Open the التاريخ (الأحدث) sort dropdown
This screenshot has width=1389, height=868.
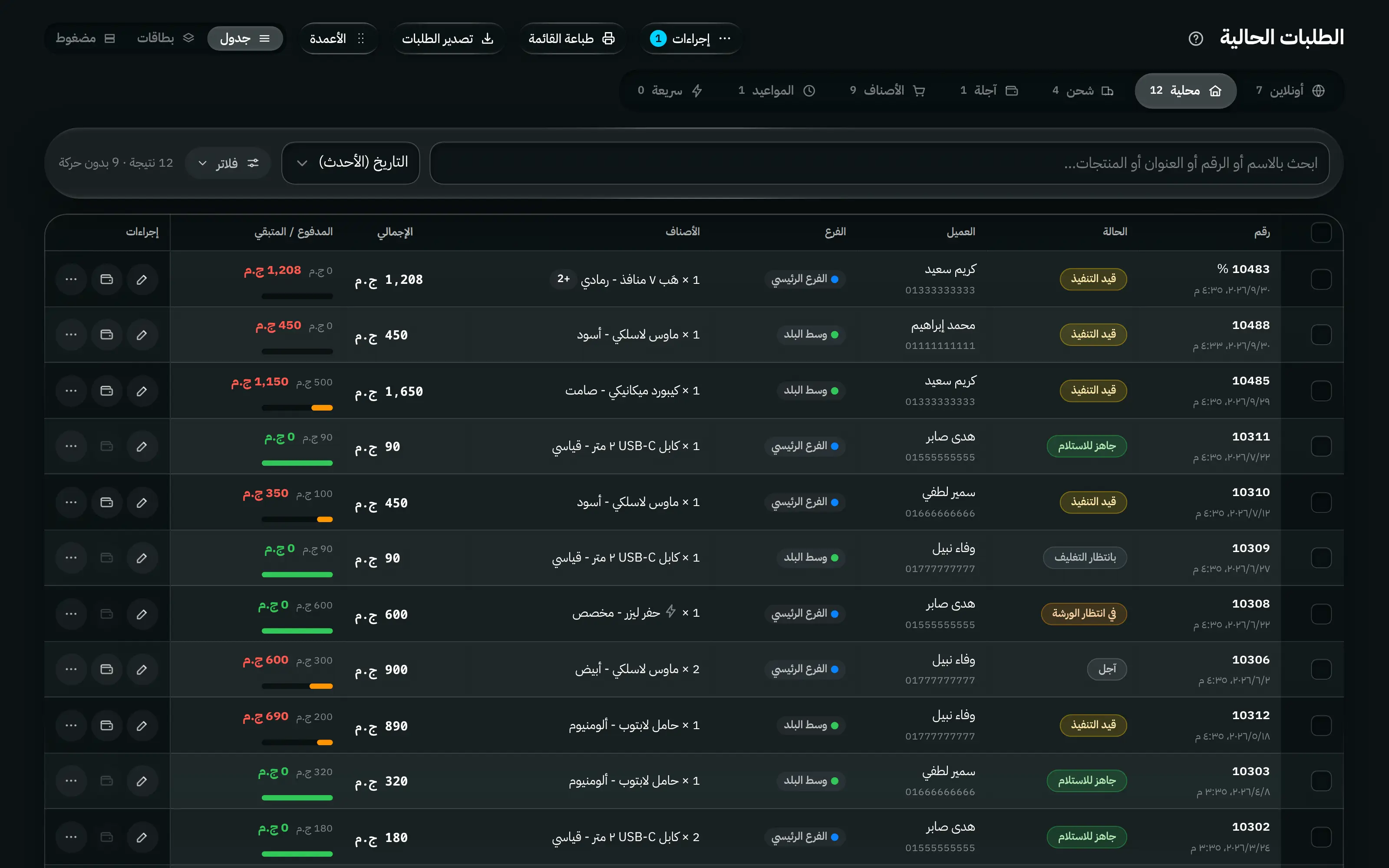351,163
